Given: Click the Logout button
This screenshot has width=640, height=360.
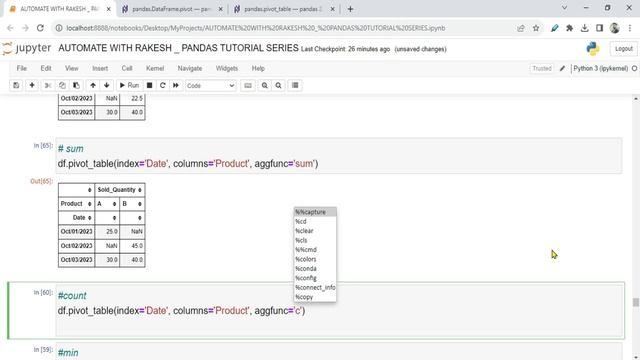Looking at the screenshot, I should click(623, 49).
